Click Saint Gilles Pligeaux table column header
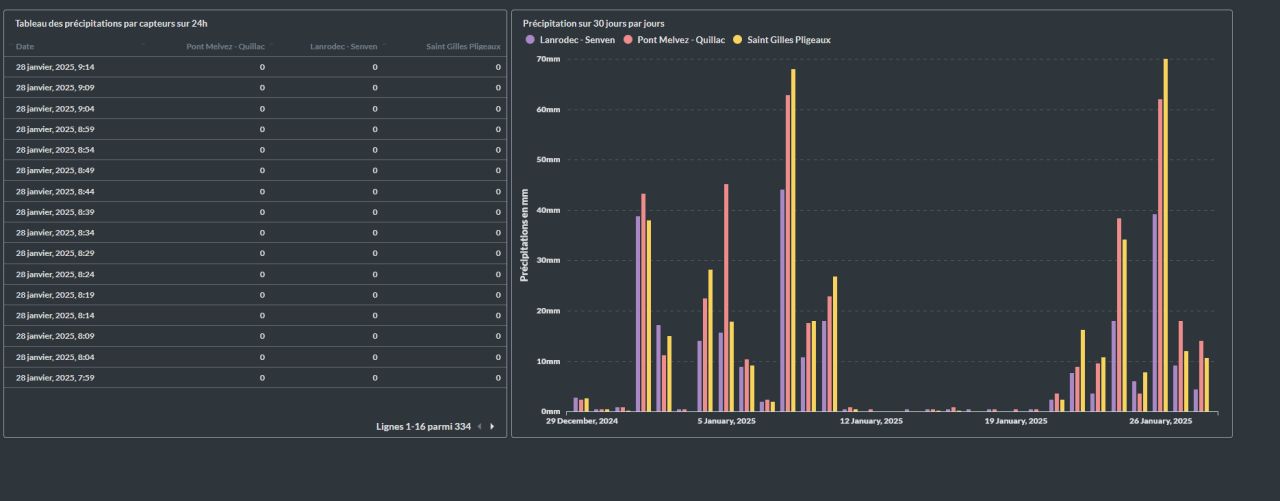The image size is (1280, 501). tap(462, 46)
